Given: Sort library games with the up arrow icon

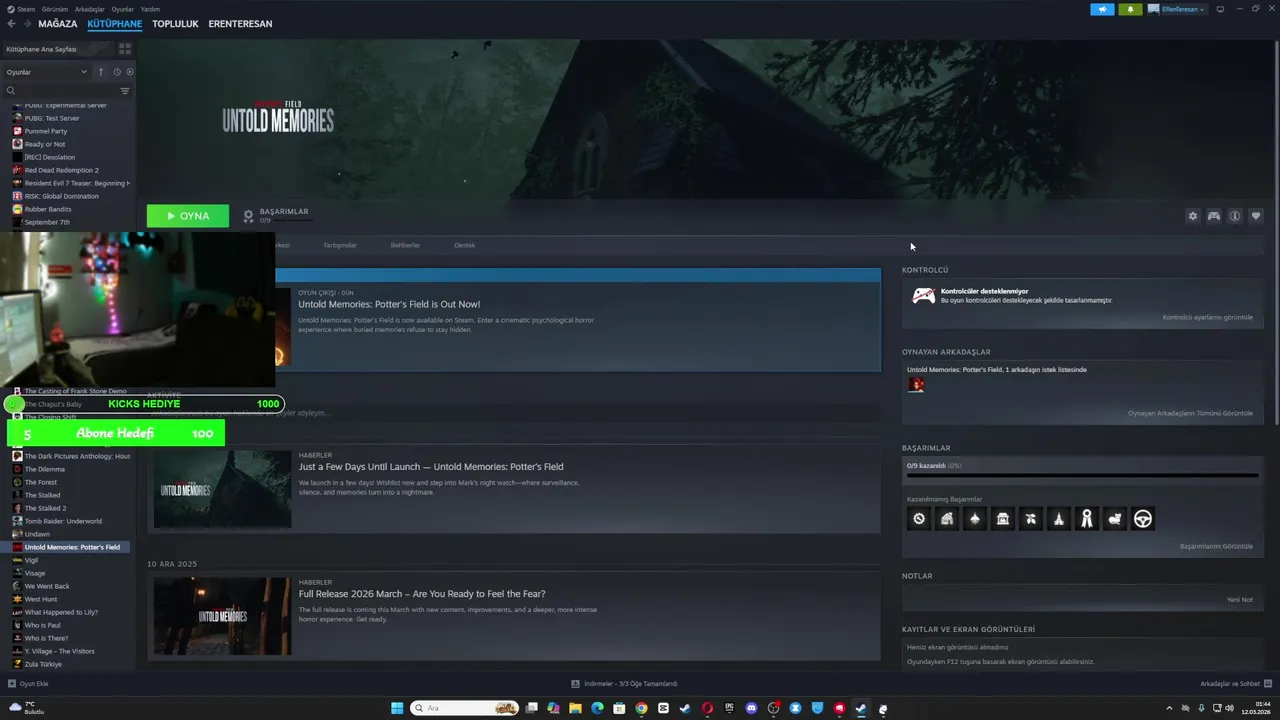Looking at the screenshot, I should [x=100, y=72].
